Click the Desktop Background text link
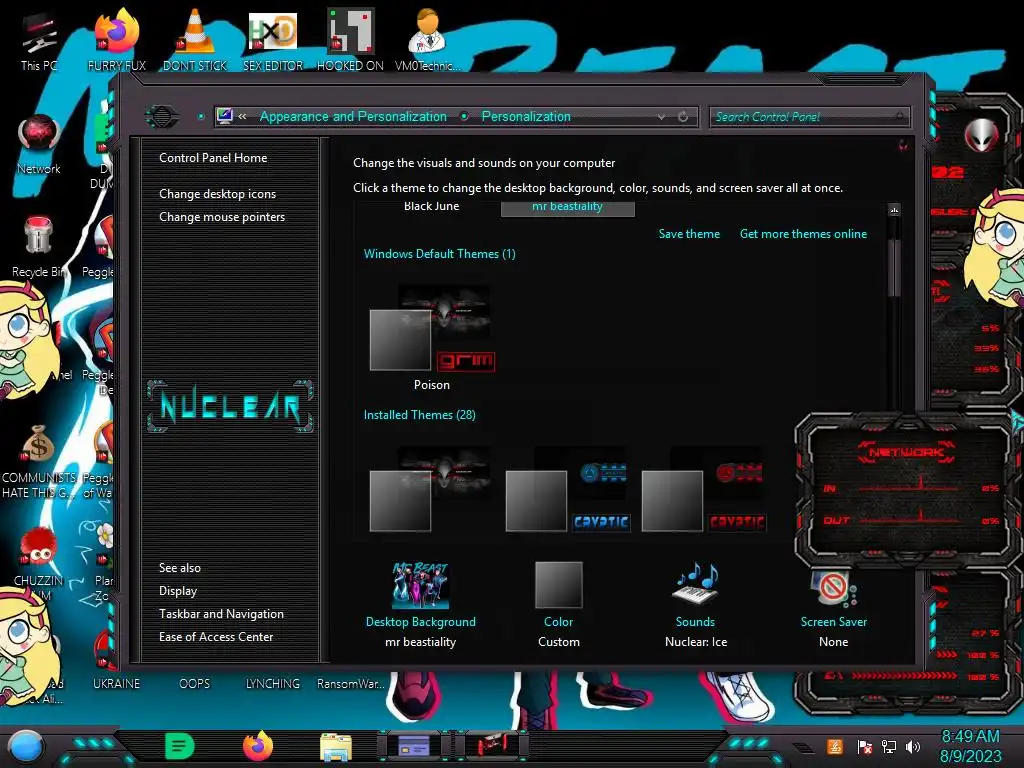1024x768 pixels. (421, 622)
